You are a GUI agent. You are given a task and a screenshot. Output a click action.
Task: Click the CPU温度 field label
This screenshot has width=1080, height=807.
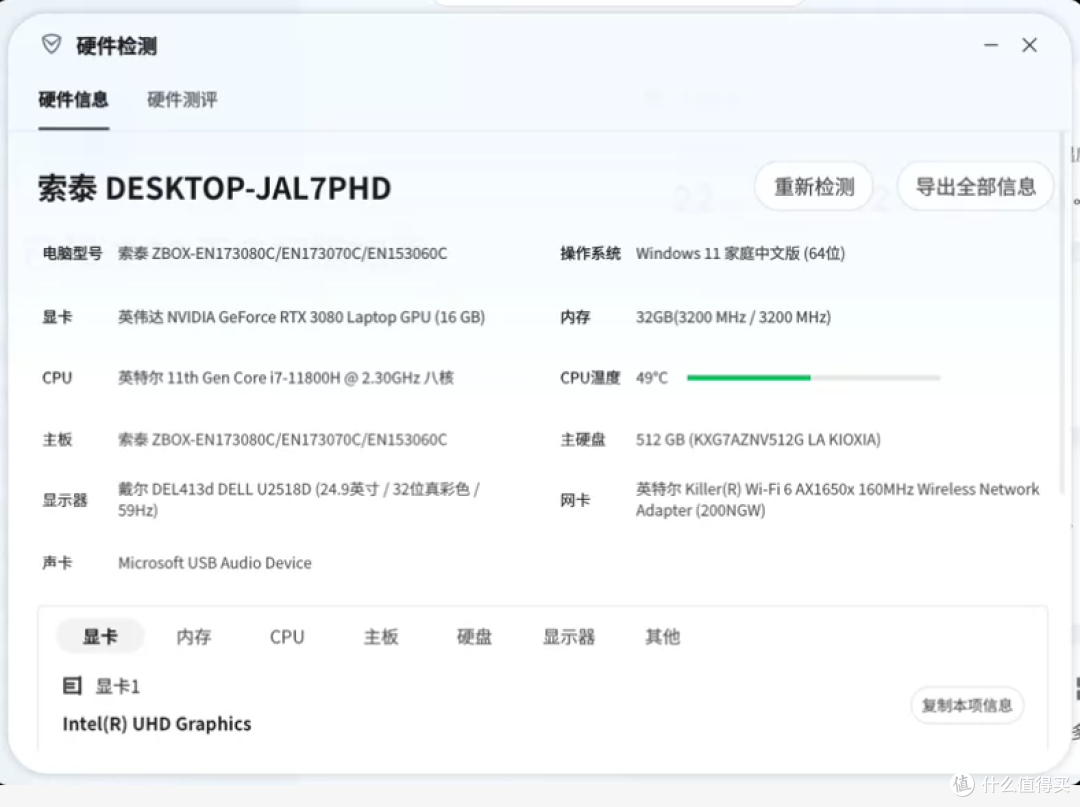point(590,377)
